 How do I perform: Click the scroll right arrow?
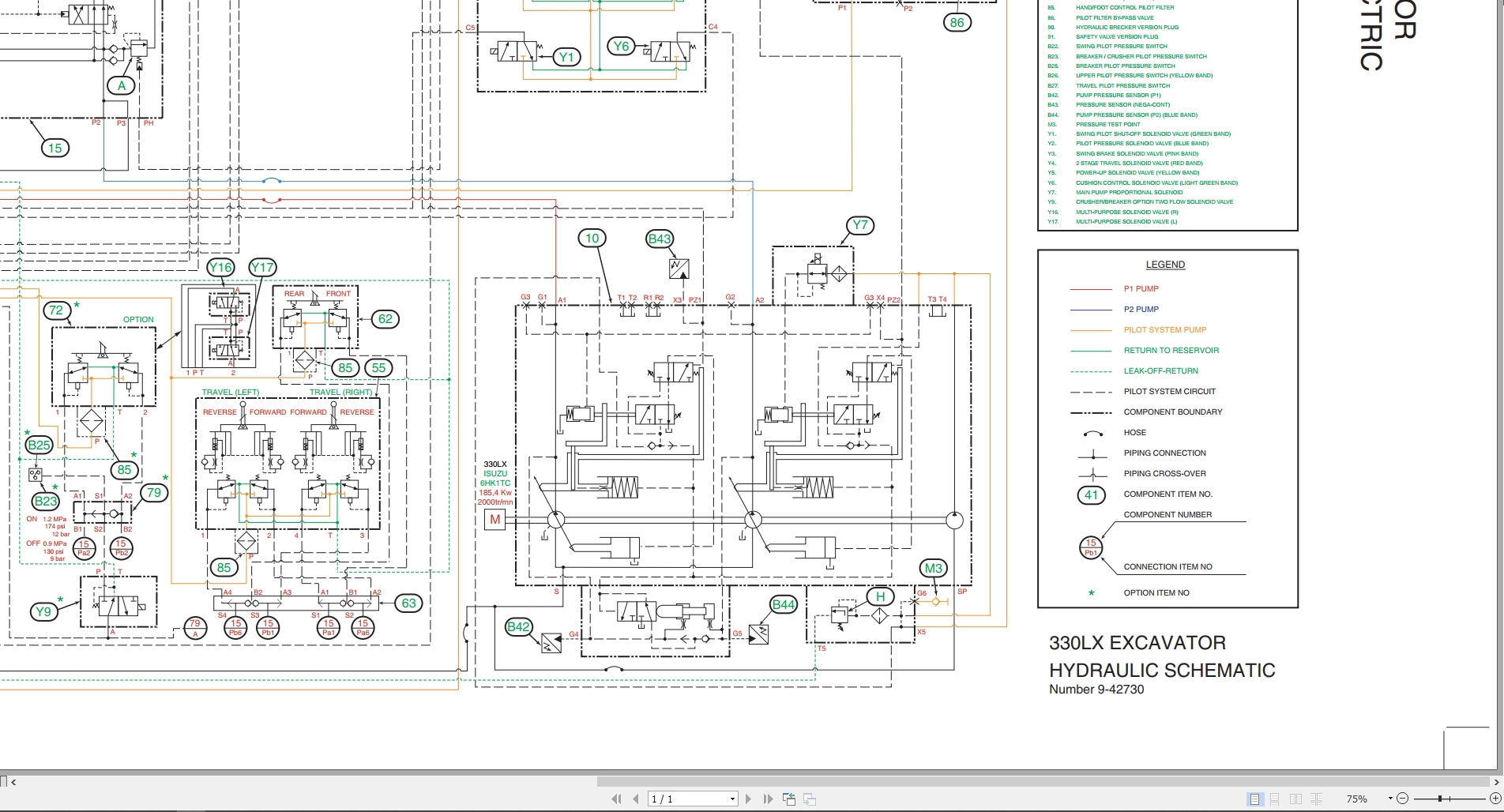[x=1496, y=782]
